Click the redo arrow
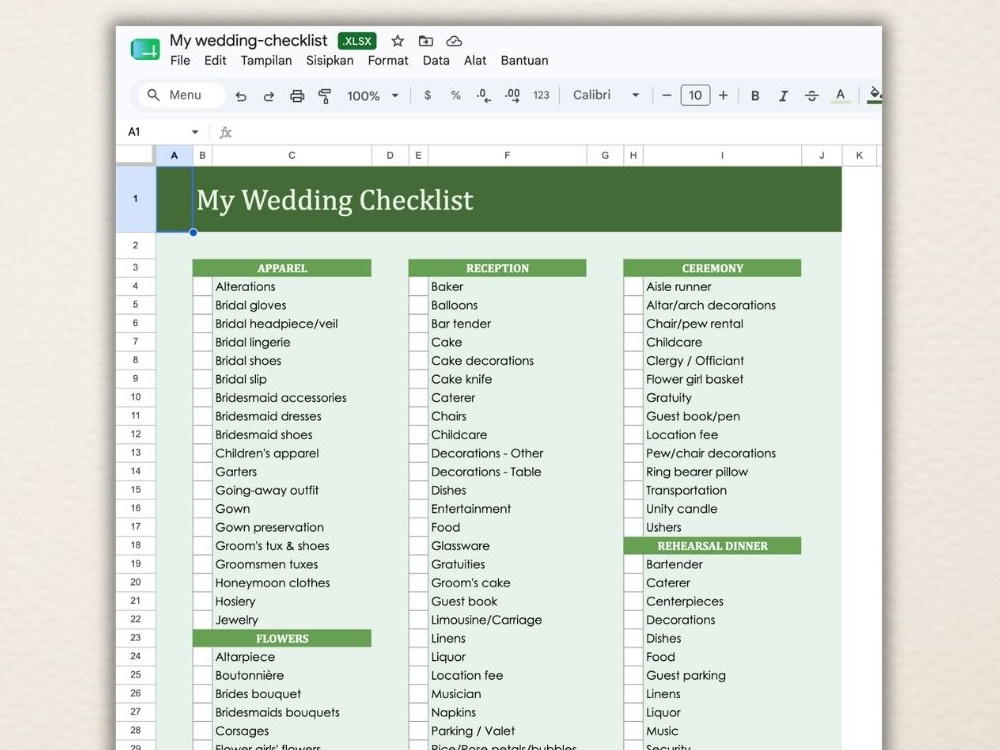 [x=268, y=96]
